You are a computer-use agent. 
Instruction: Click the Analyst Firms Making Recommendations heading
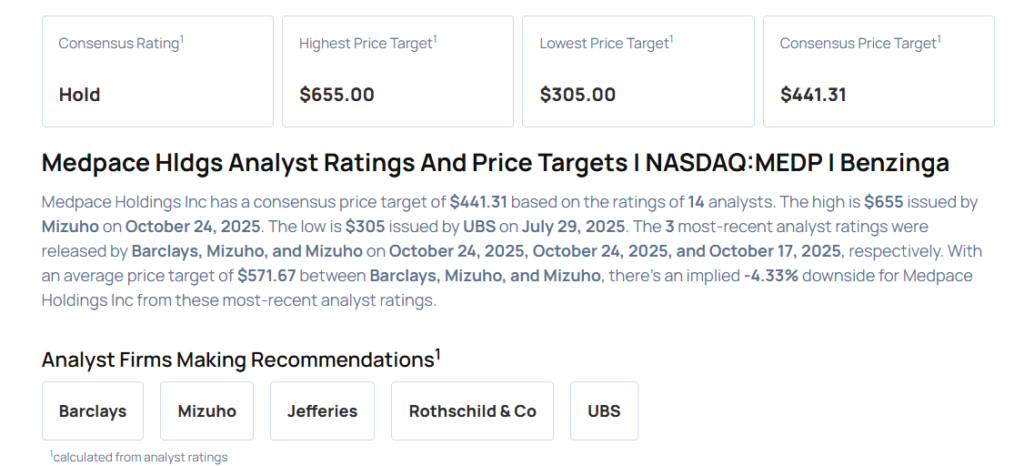coord(240,360)
